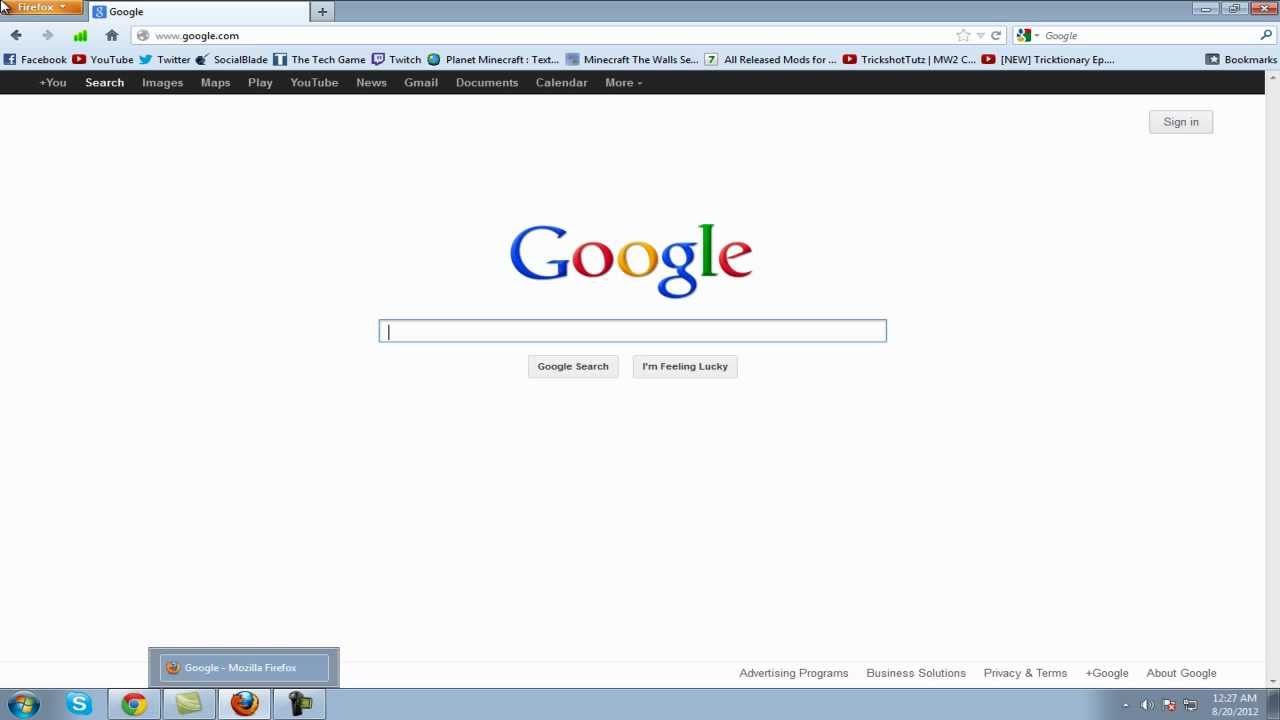Open Maps in the Google bar

215,83
